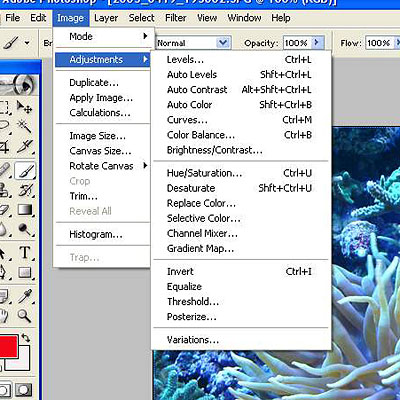Image resolution: width=400 pixels, height=400 pixels.
Task: Click the Opacity 100% value field
Action: coord(297,43)
